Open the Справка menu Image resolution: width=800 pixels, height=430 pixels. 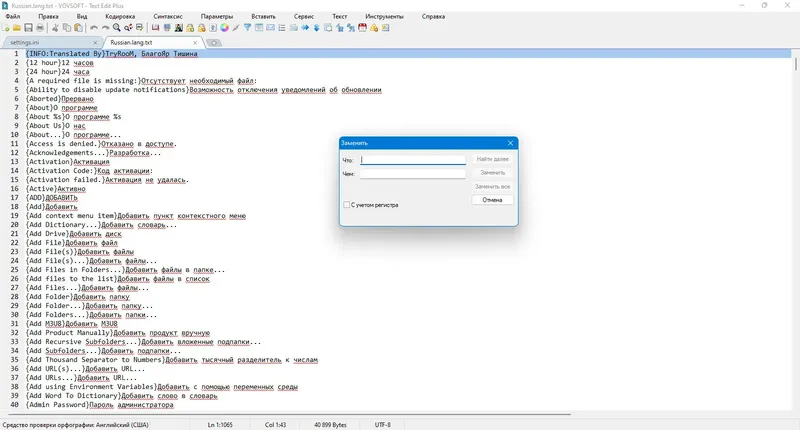(433, 16)
